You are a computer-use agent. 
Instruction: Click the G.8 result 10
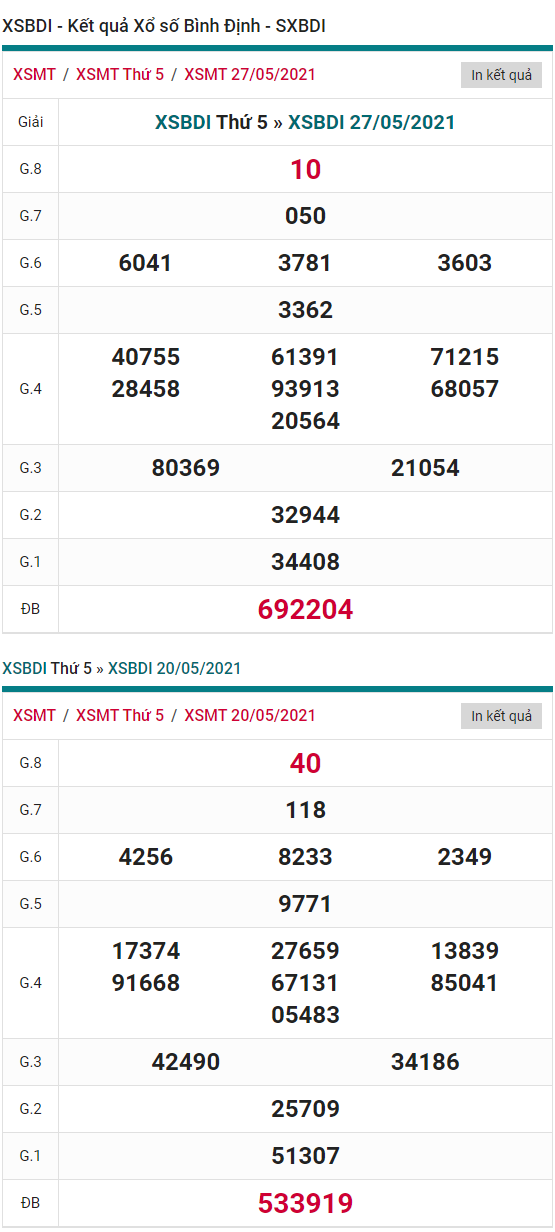click(x=305, y=169)
